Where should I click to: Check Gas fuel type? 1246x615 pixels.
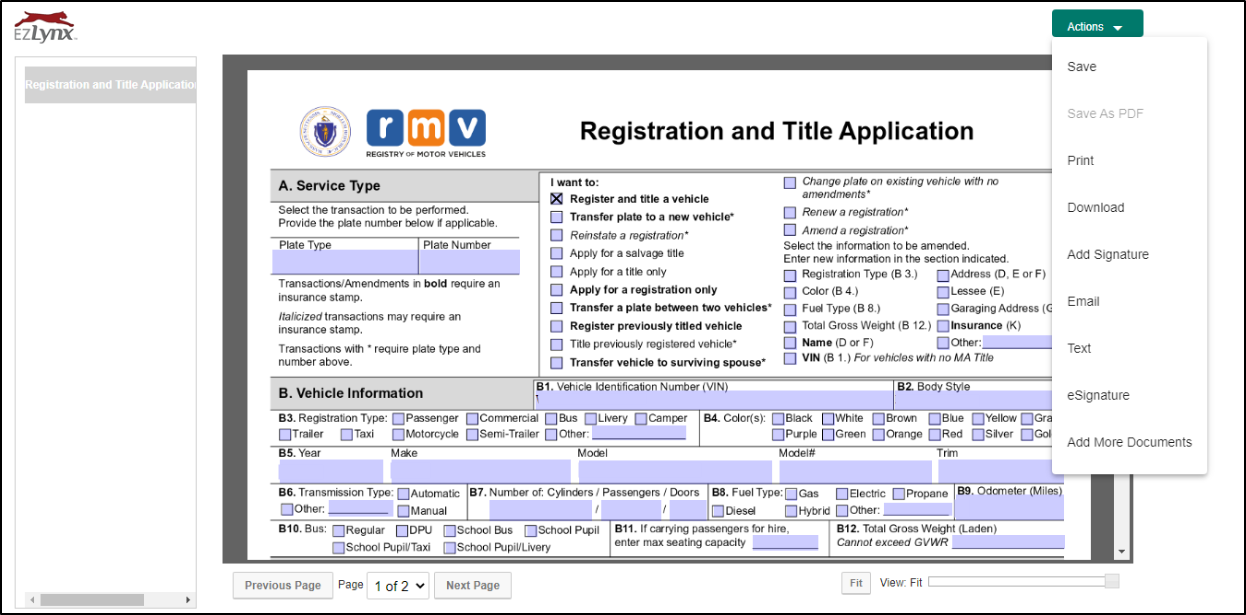(791, 494)
